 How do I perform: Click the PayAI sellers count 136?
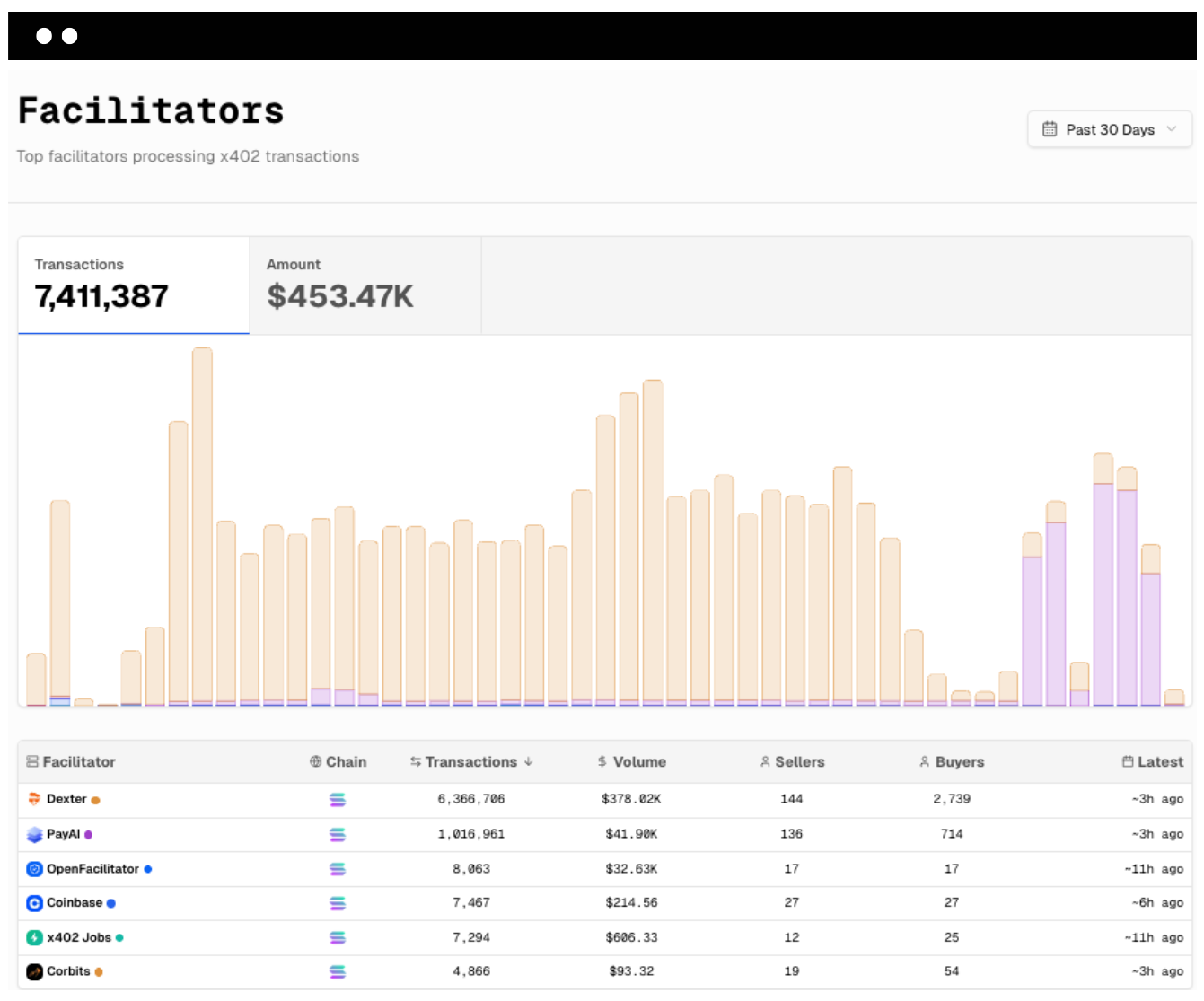click(792, 834)
